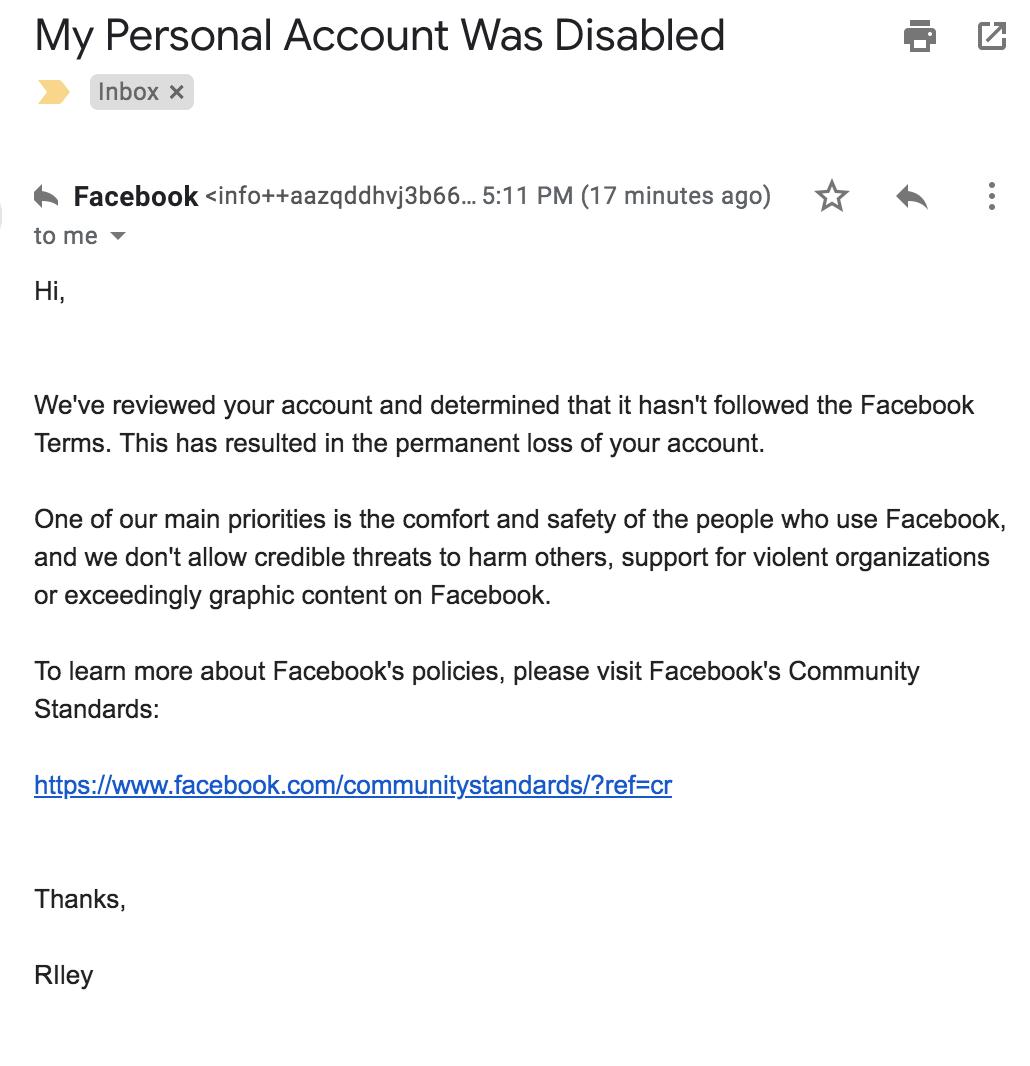Image resolution: width=1030 pixels, height=1066 pixels.
Task: Open the three-dot more options menu
Action: (991, 196)
